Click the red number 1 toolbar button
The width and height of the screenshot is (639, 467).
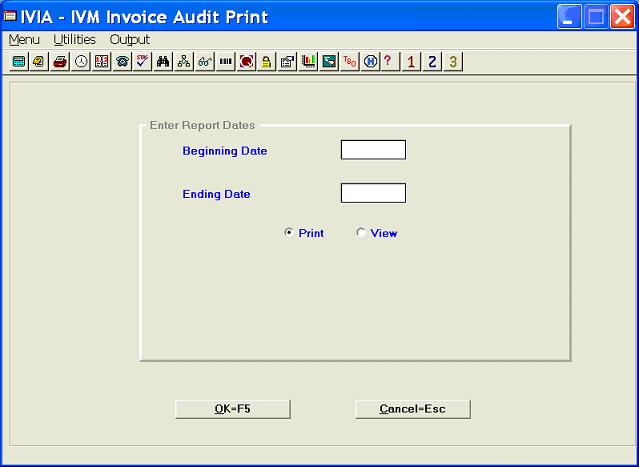411,62
